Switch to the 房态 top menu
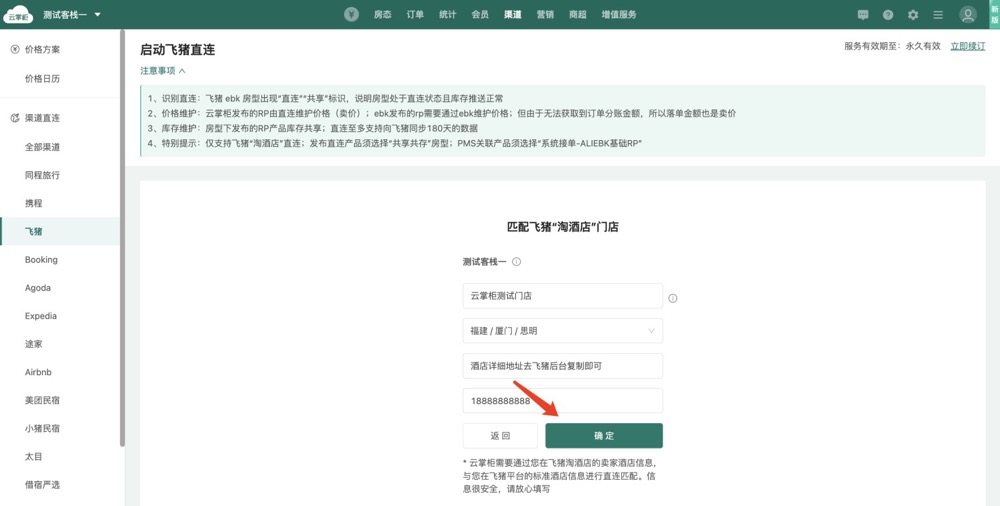The image size is (1000, 506). pos(382,15)
